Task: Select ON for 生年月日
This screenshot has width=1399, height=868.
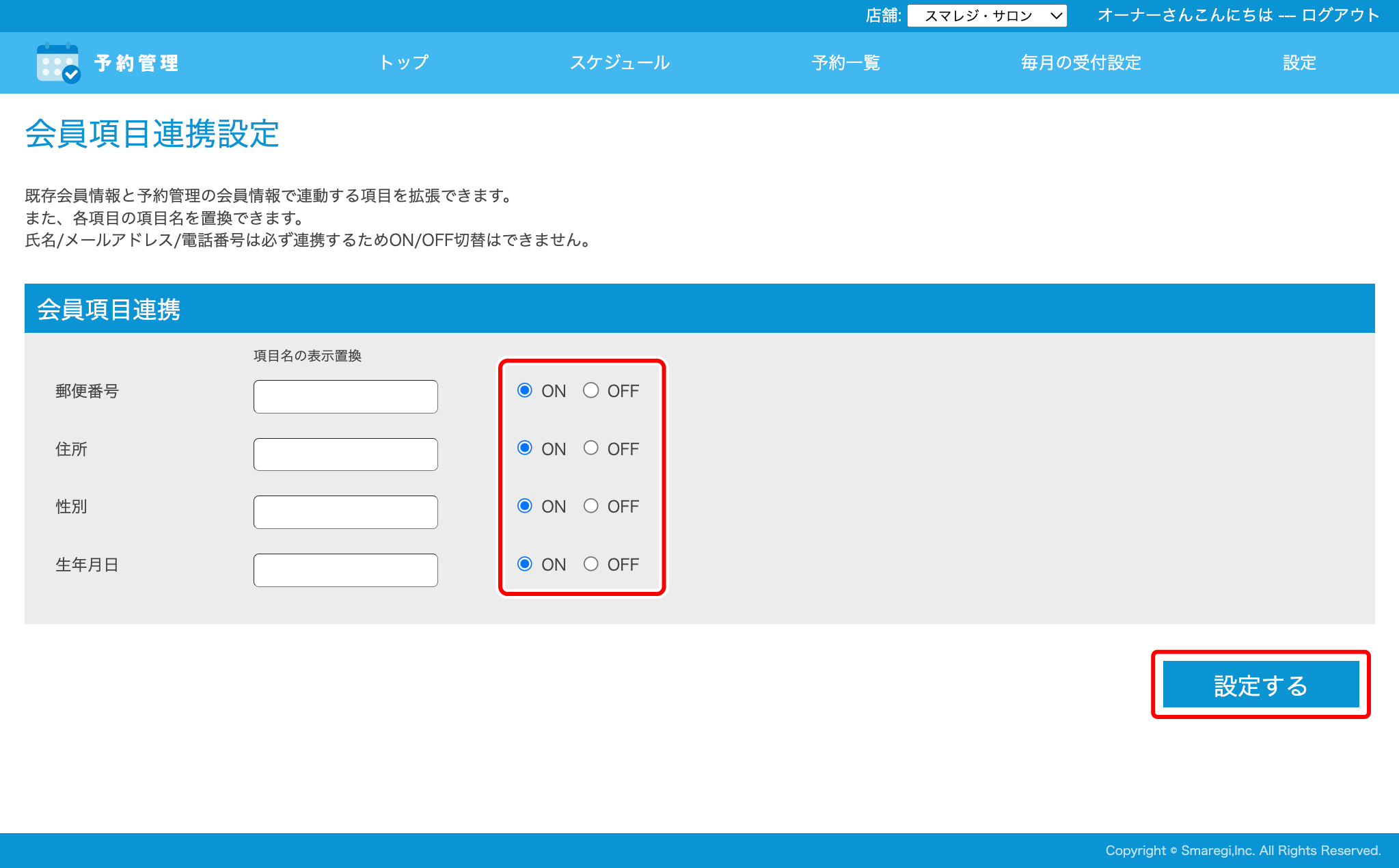Action: [525, 564]
